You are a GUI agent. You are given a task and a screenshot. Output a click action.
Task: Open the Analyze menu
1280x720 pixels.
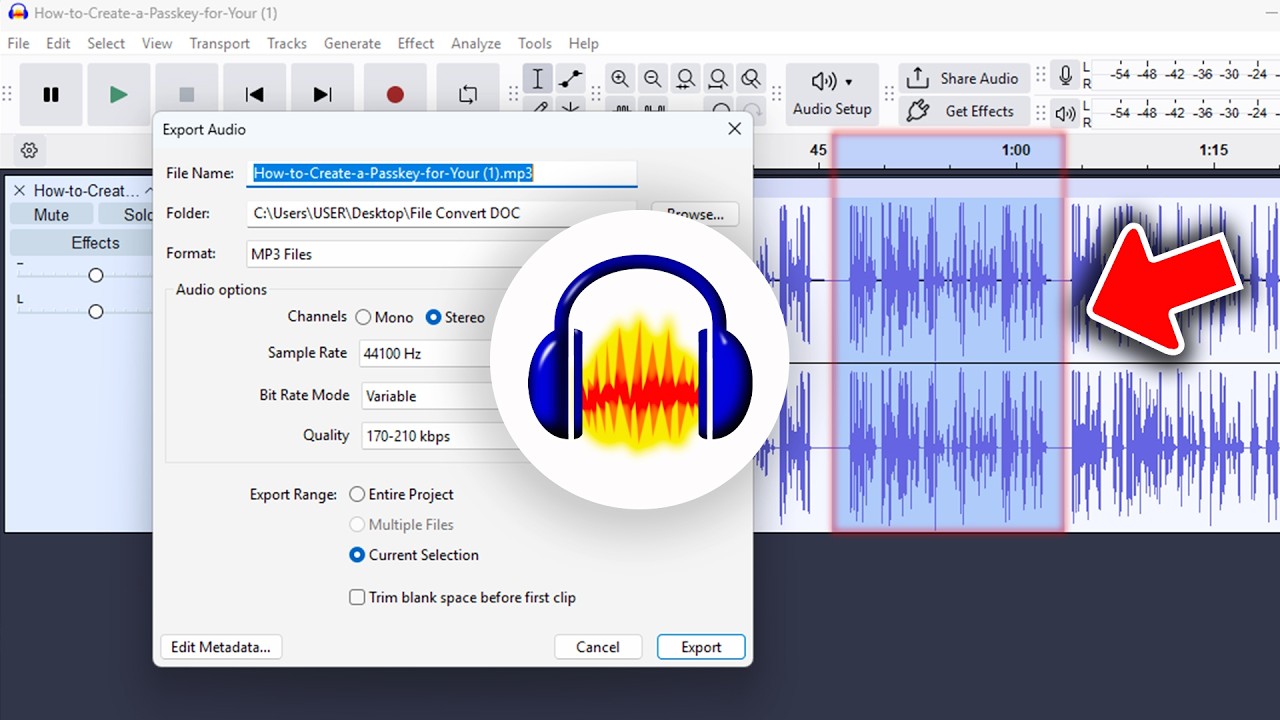[x=476, y=44]
